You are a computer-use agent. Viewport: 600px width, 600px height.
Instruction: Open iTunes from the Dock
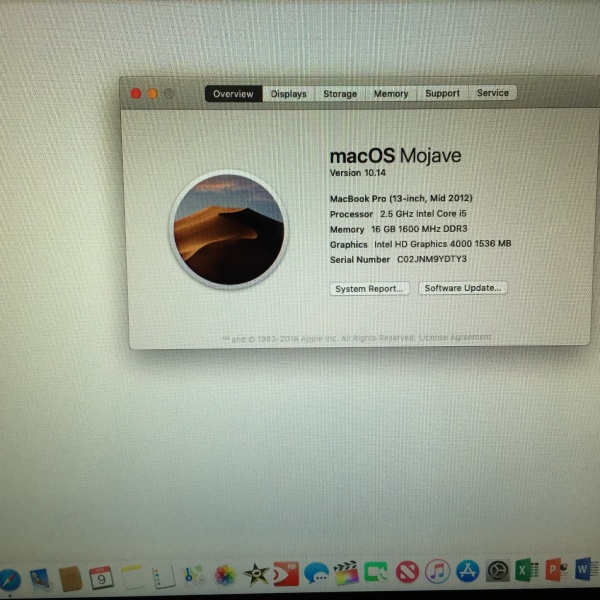coord(437,572)
